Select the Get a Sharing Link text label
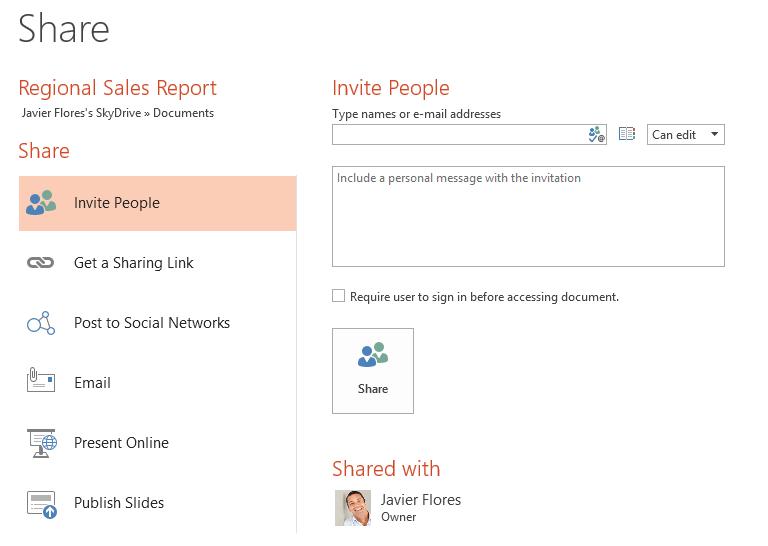This screenshot has width=768, height=546. [x=134, y=263]
